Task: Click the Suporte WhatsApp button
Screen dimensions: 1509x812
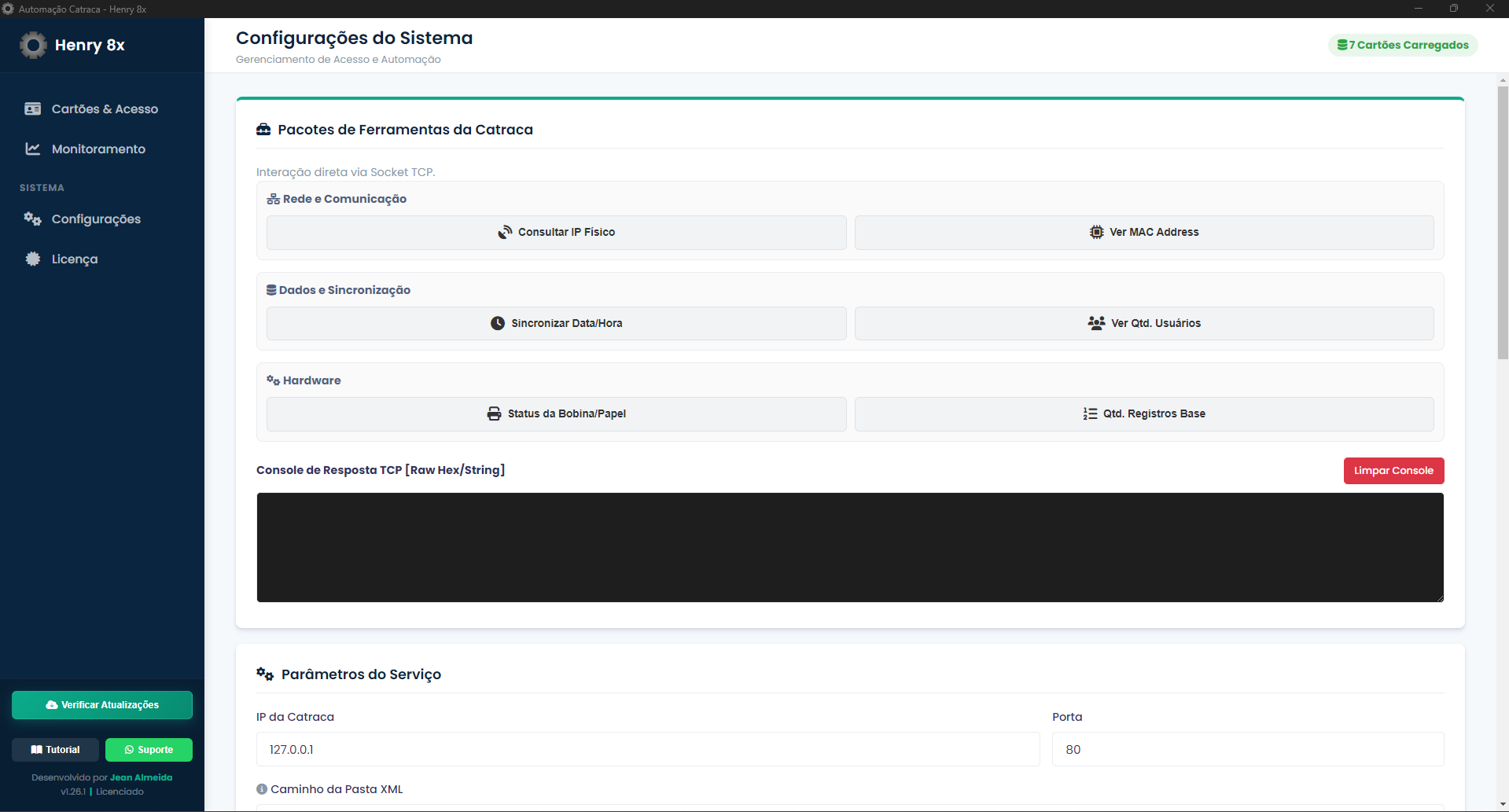Action: click(x=149, y=750)
